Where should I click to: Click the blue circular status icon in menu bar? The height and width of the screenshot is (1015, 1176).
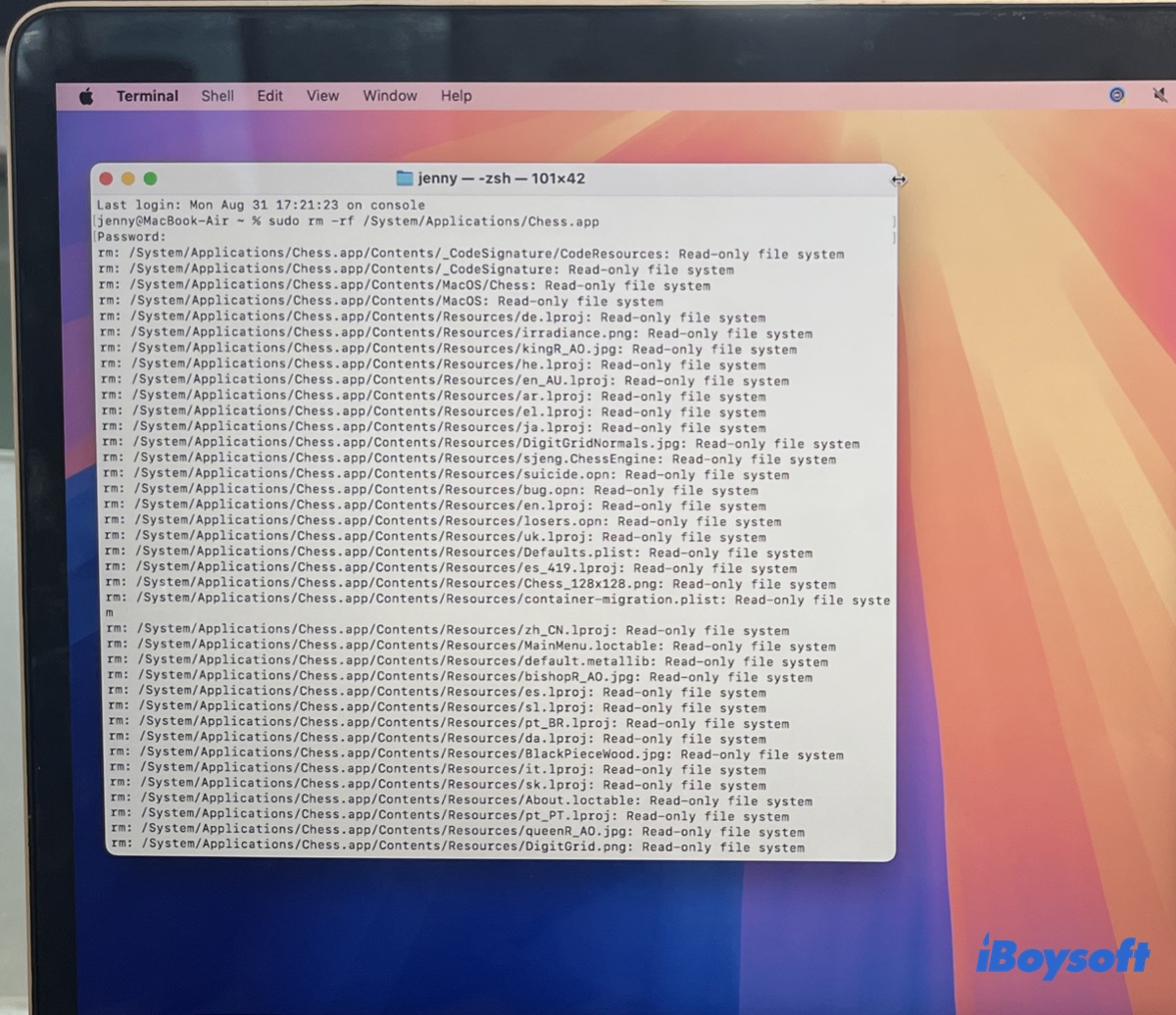[1117, 95]
